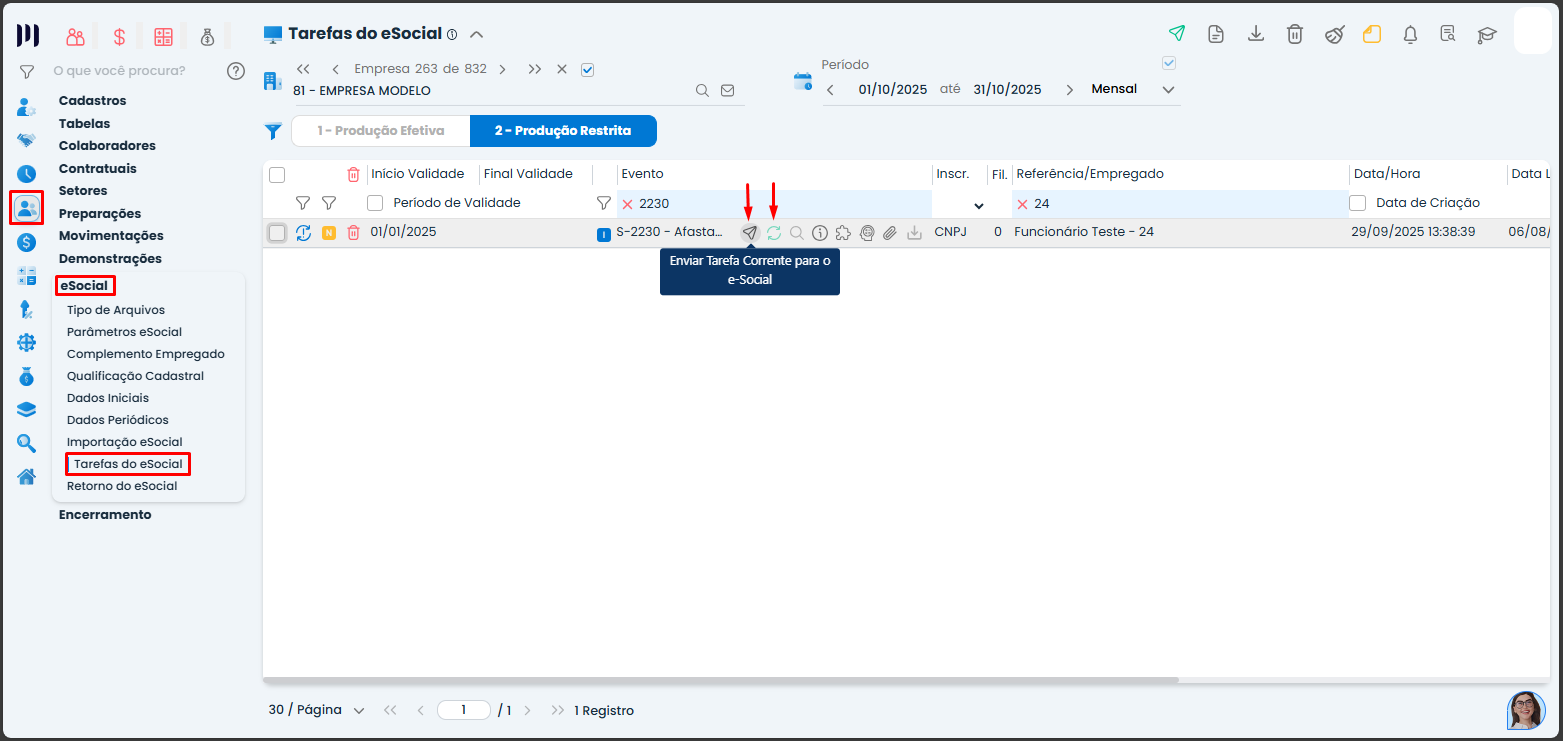Open Qualificação Cadastral in the sidebar
The height and width of the screenshot is (741, 1563).
pos(136,376)
